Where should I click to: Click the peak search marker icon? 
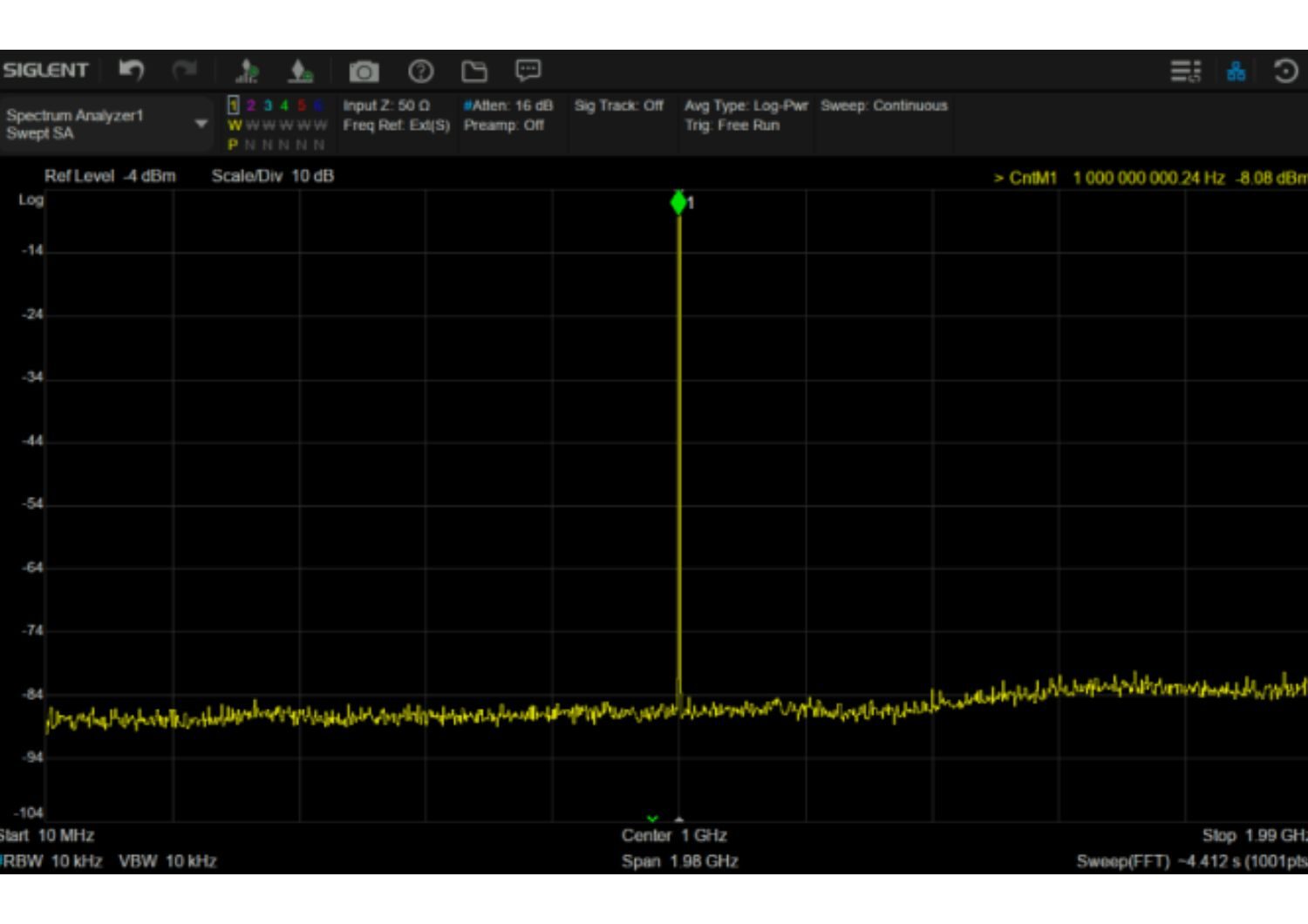click(248, 71)
